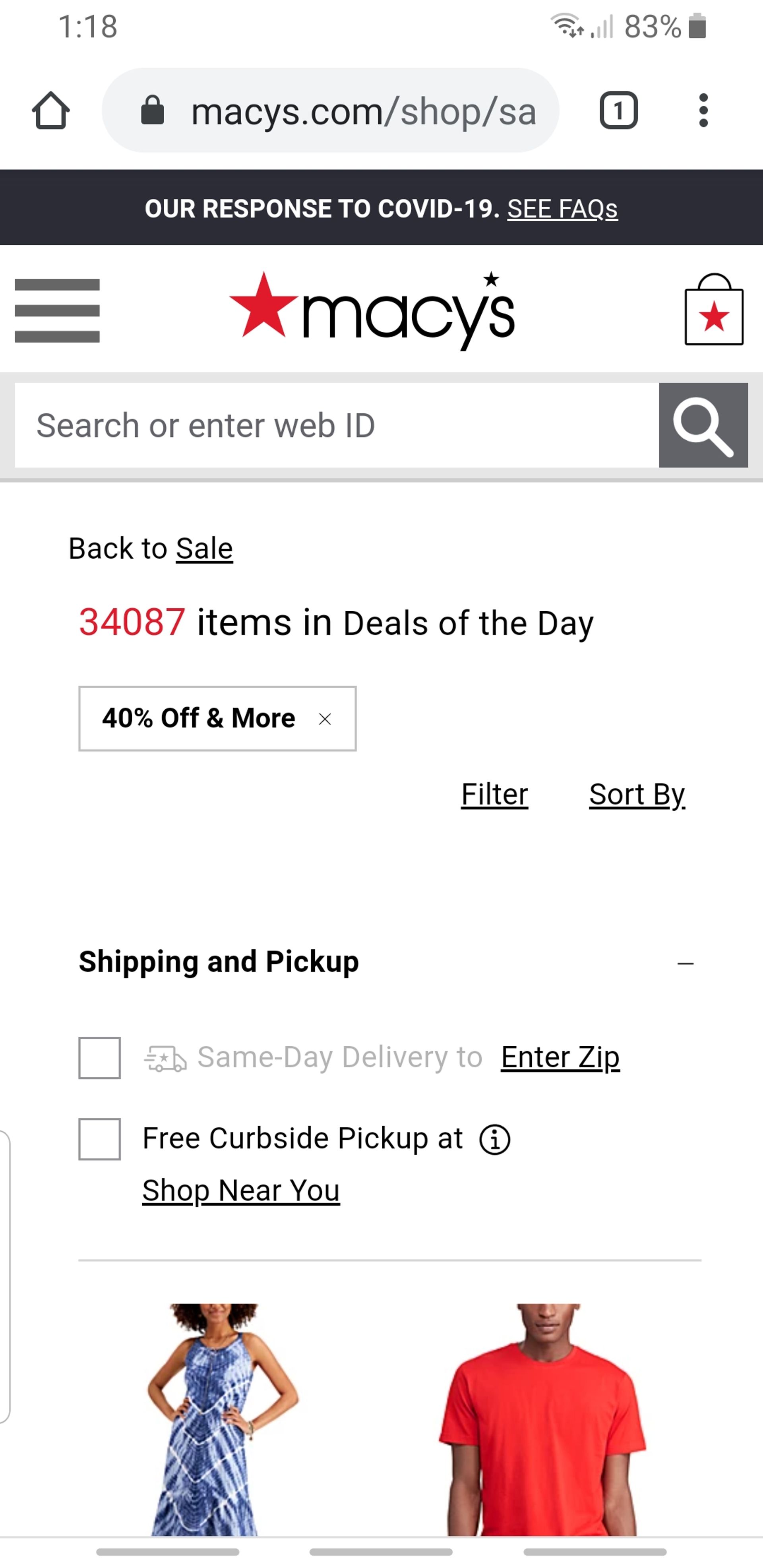Open the Sort By options
Viewport: 763px width, 1568px height.
click(x=637, y=794)
